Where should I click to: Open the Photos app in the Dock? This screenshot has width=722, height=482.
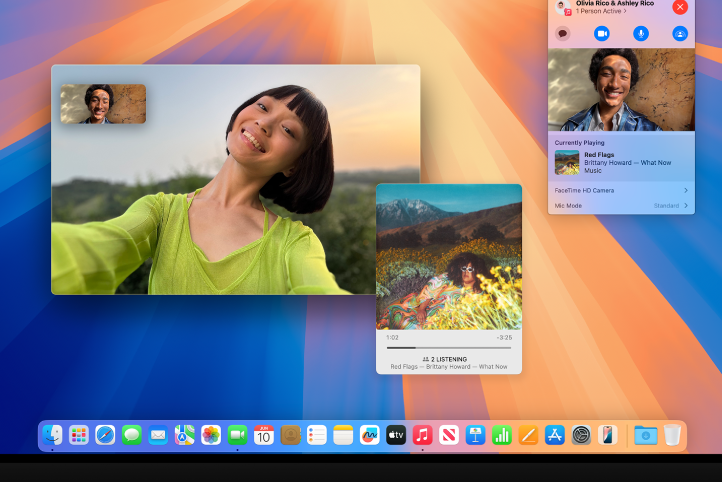[211, 435]
